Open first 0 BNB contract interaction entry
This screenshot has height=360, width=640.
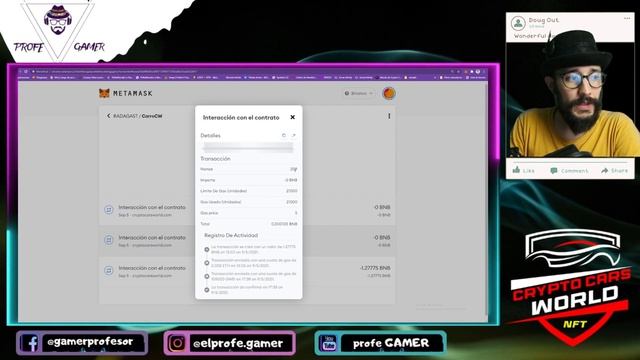[x=247, y=211]
